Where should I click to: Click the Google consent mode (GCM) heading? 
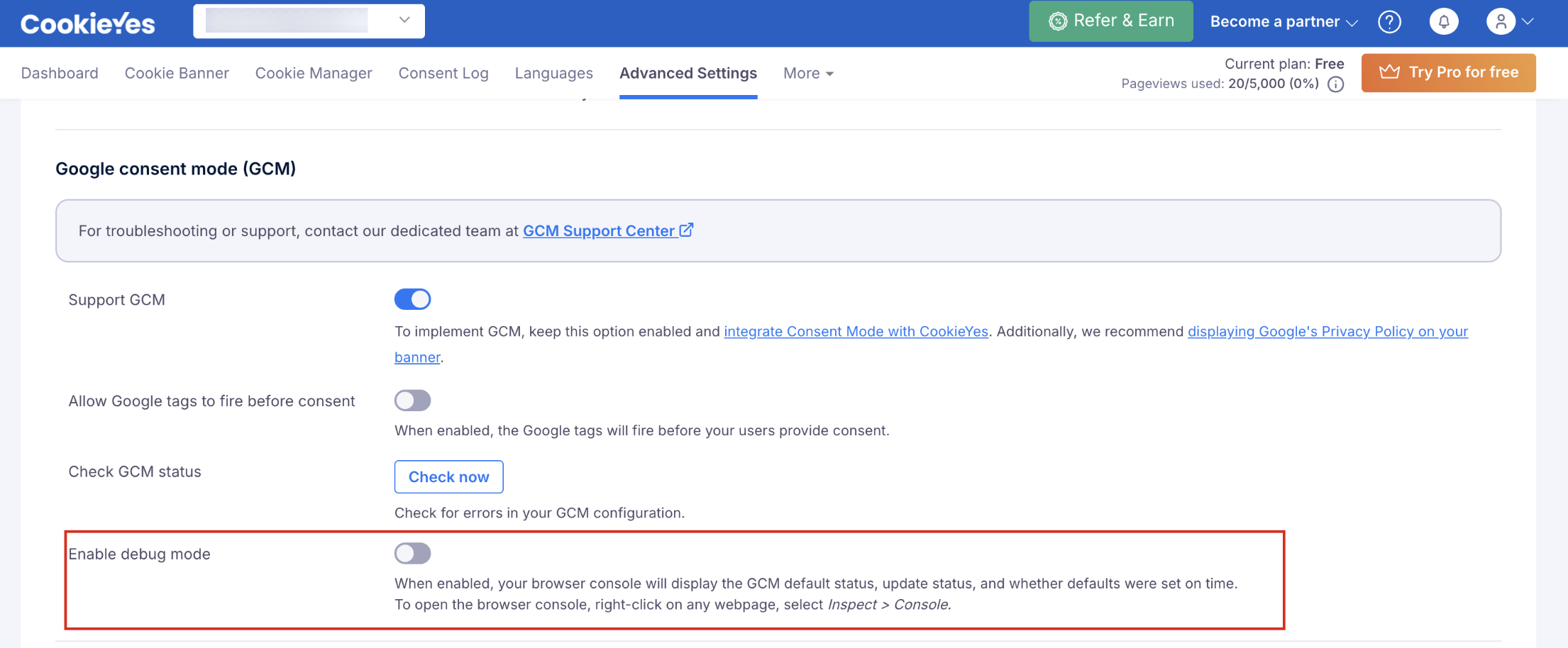(176, 169)
